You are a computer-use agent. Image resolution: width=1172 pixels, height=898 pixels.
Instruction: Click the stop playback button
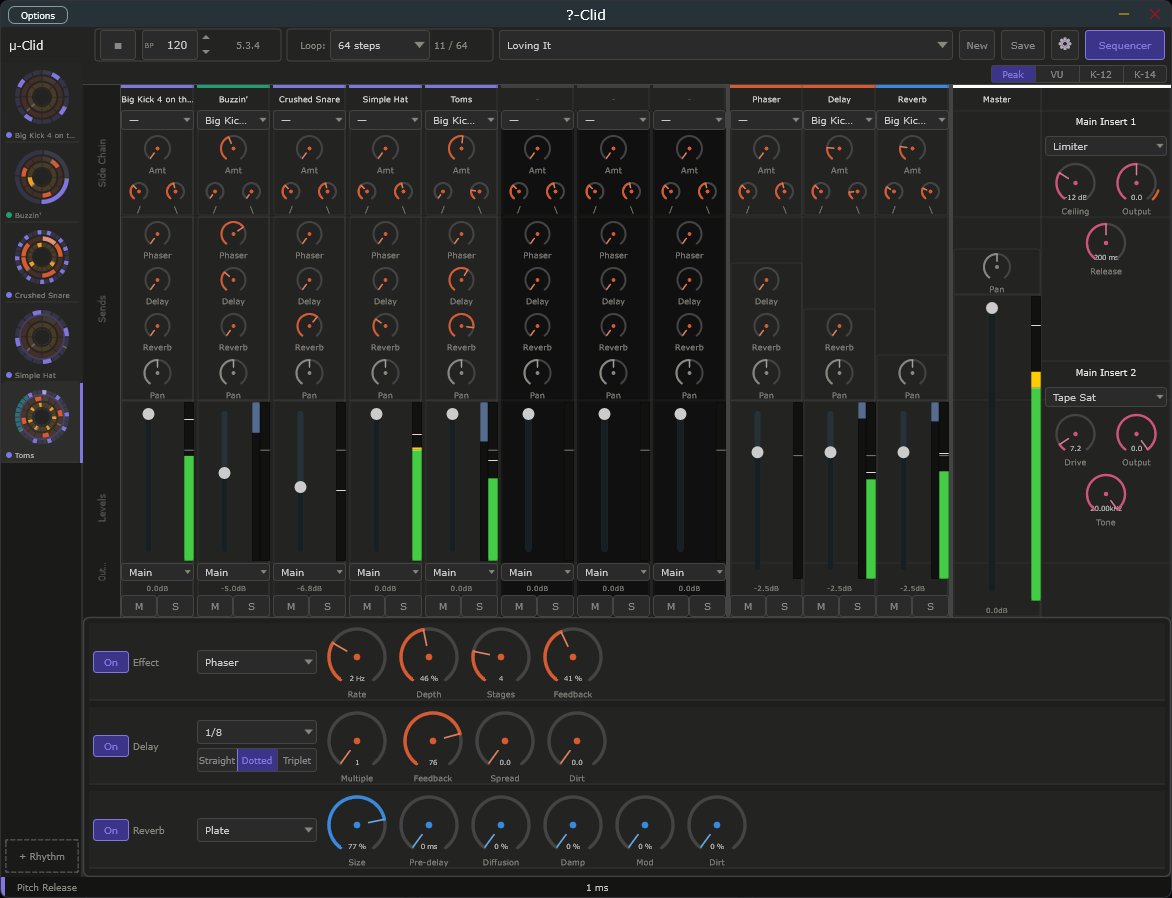click(x=117, y=46)
